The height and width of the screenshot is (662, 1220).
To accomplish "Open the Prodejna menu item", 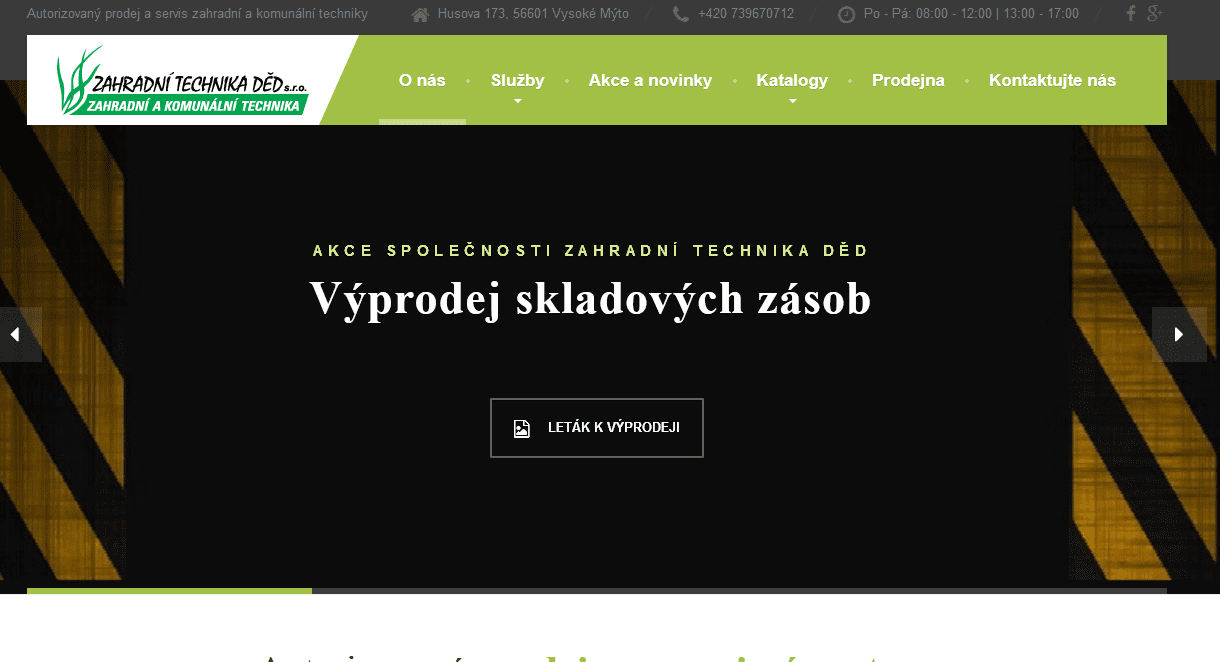I will [x=908, y=80].
